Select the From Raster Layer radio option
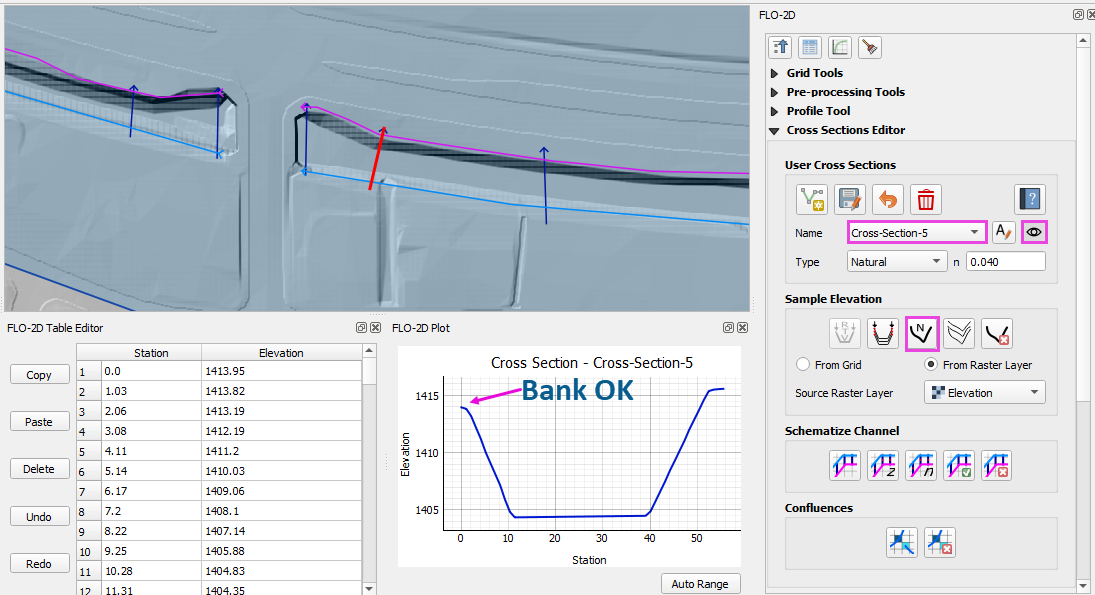The width and height of the screenshot is (1095, 595). coord(932,365)
